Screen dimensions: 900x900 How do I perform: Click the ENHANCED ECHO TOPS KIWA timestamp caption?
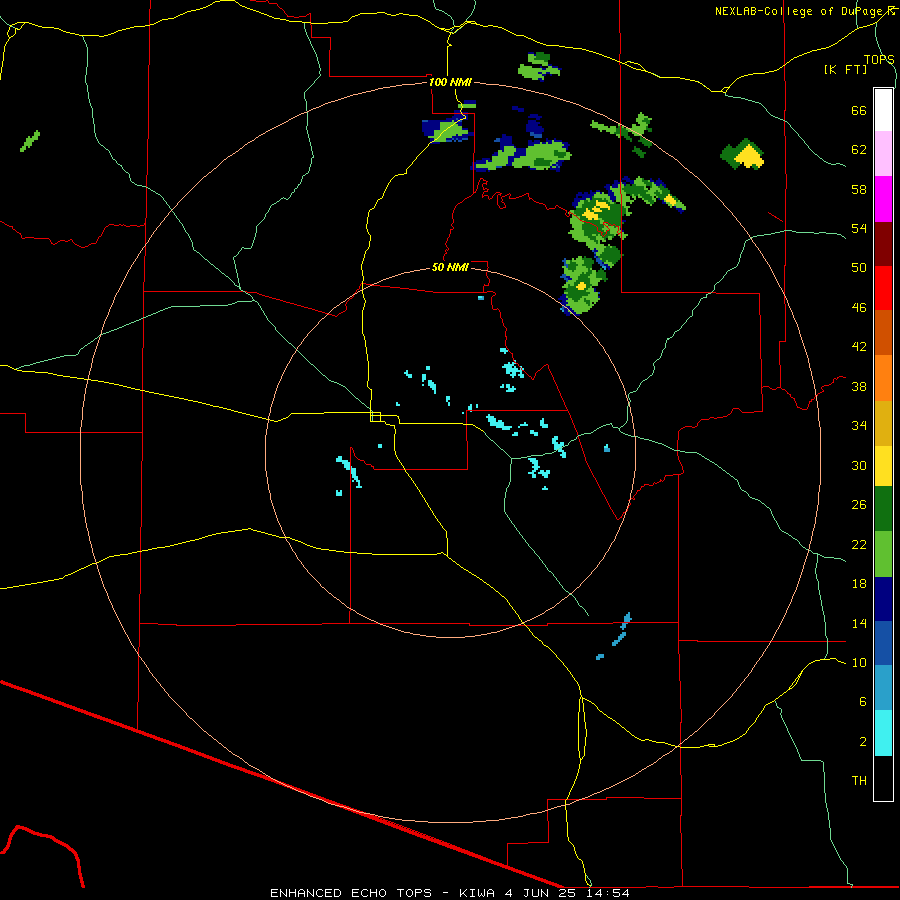tap(450, 893)
